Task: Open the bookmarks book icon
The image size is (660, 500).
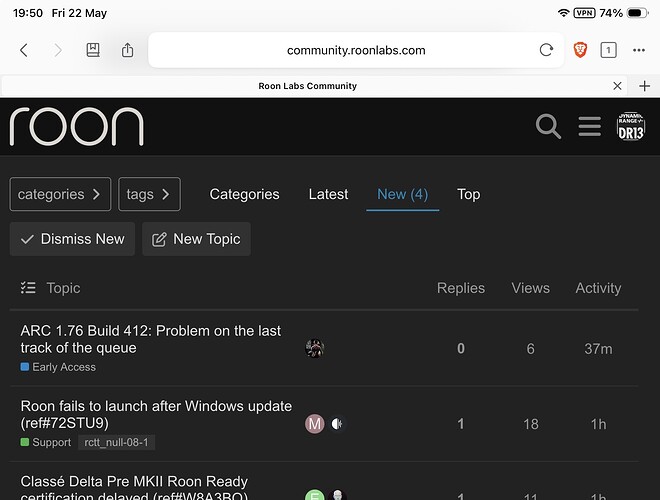Action: point(93,50)
